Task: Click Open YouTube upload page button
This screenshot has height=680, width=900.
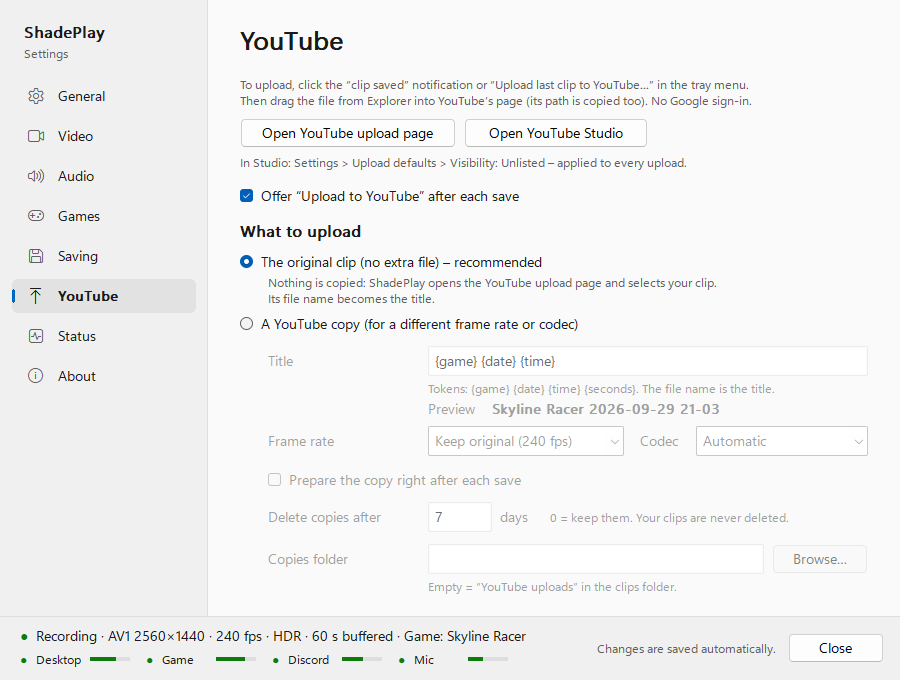Action: click(x=348, y=133)
